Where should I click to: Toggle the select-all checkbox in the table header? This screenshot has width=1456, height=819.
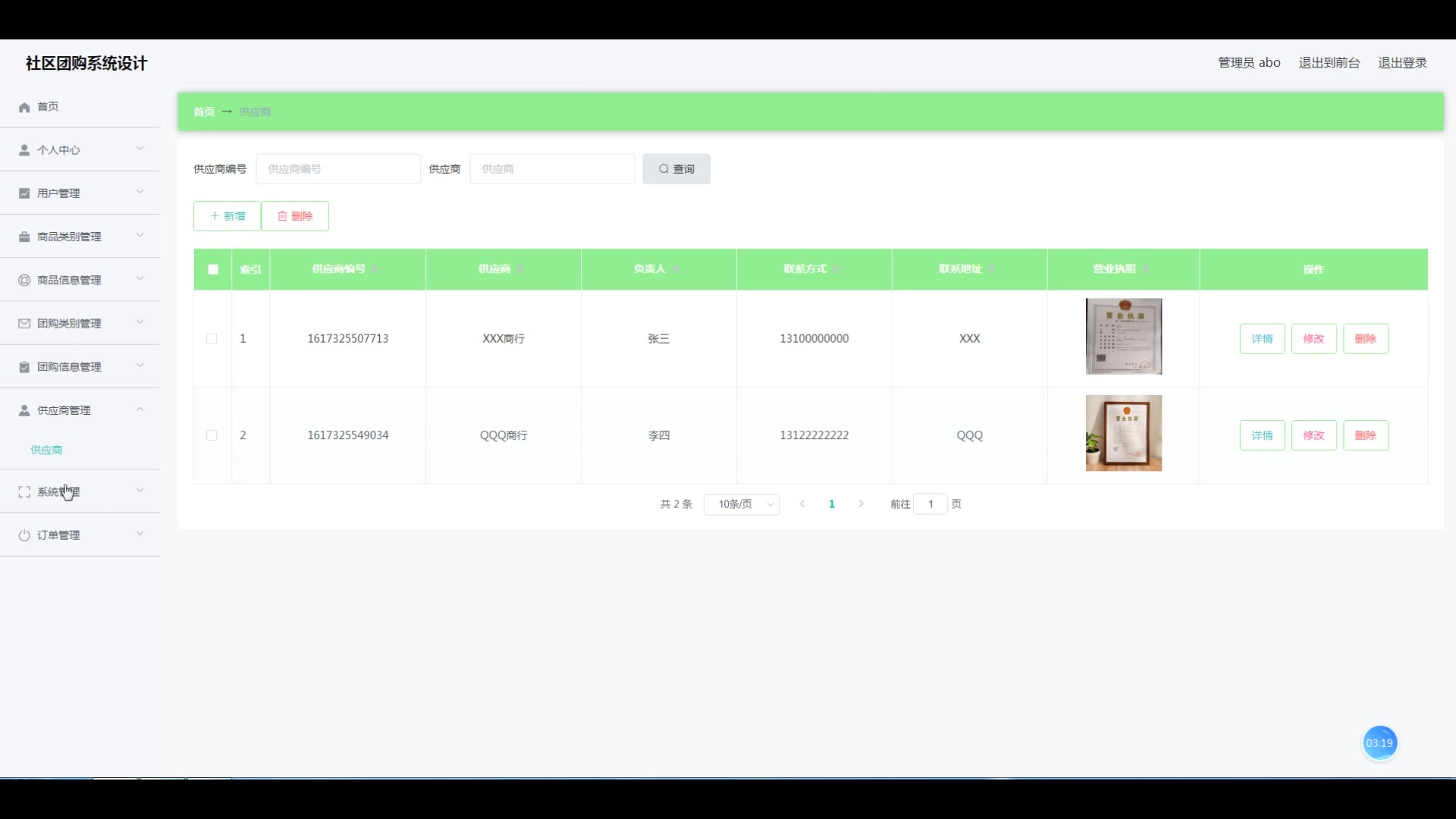tap(213, 269)
